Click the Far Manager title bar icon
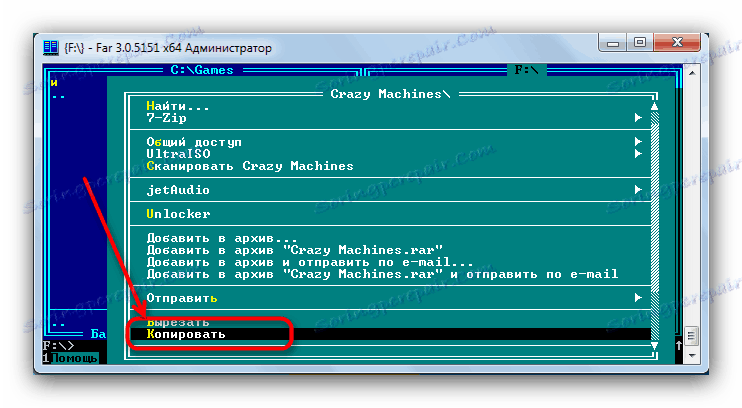Viewport: 742px width, 408px height. (x=50, y=48)
